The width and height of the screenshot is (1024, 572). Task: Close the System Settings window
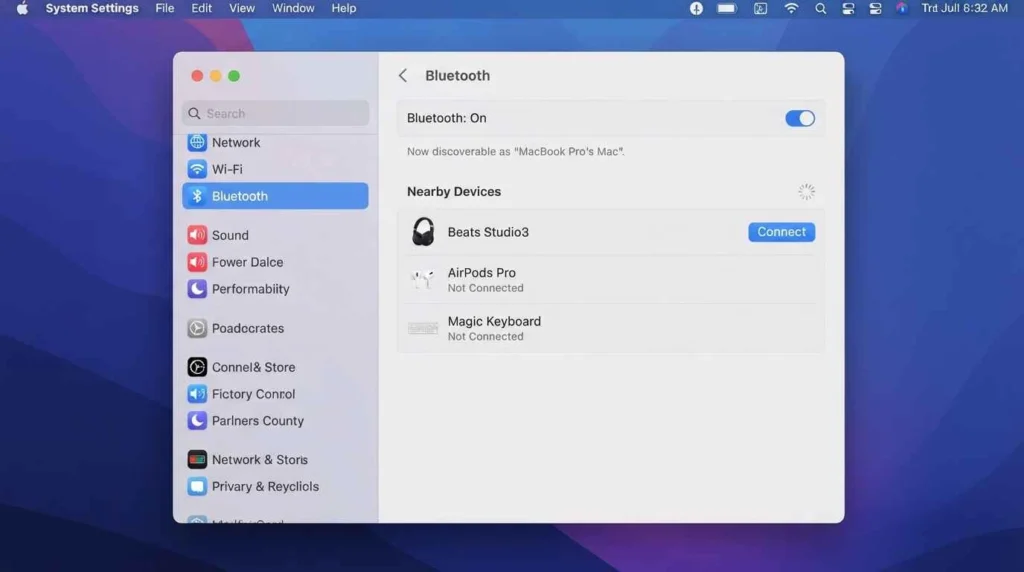click(x=197, y=76)
